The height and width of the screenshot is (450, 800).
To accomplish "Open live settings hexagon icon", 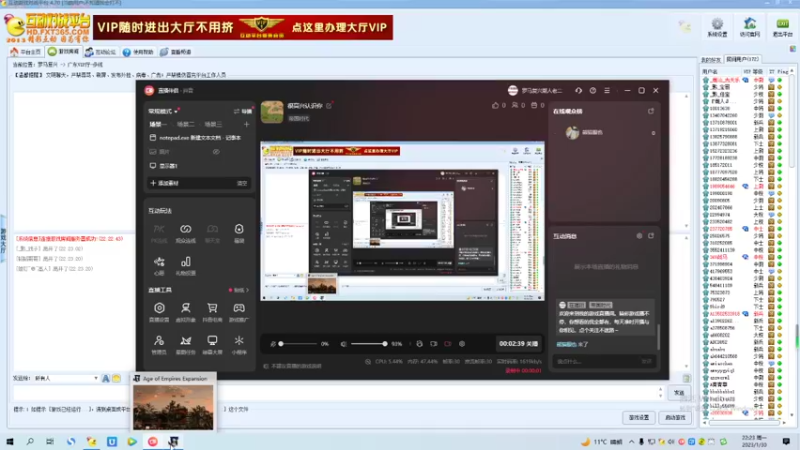I will (159, 312).
